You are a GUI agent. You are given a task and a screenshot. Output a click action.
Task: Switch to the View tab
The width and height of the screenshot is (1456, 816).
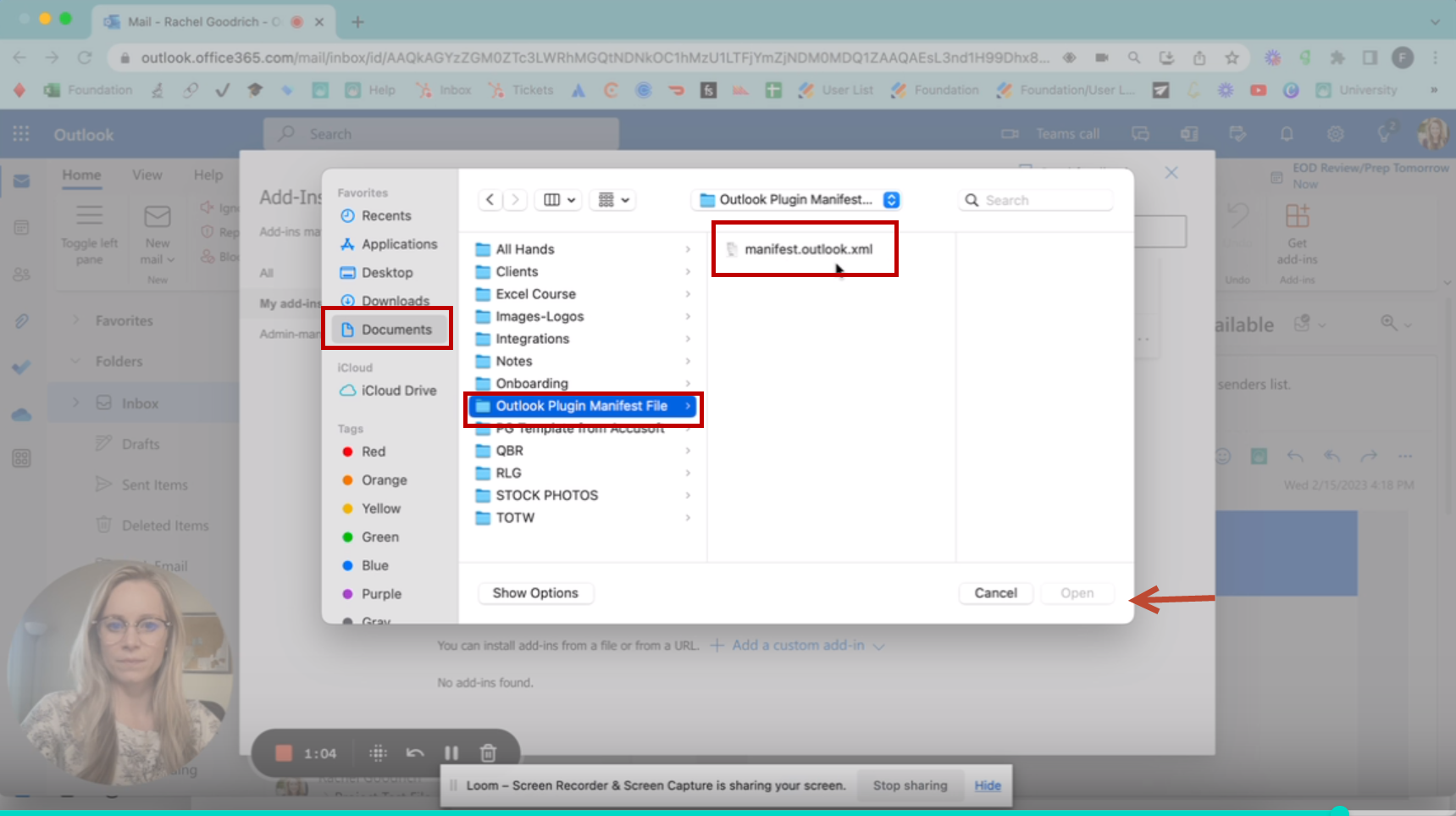(147, 175)
